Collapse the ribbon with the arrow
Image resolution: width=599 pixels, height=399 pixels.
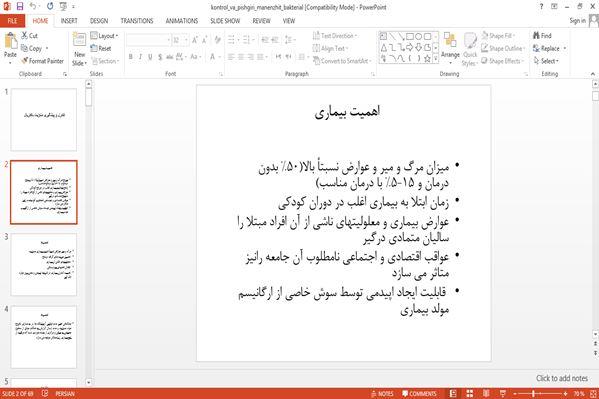coord(593,74)
